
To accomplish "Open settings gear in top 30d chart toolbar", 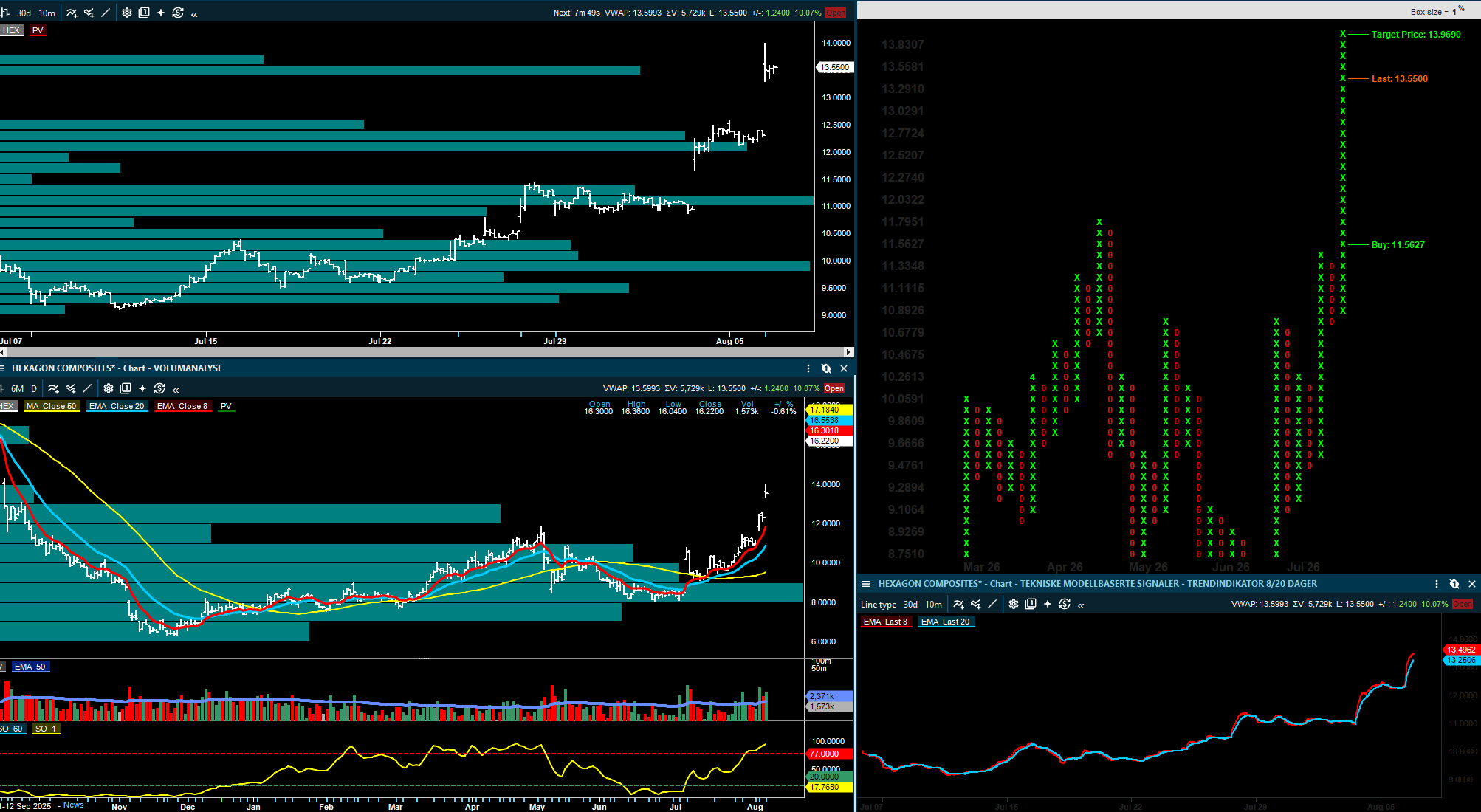I will tap(127, 13).
